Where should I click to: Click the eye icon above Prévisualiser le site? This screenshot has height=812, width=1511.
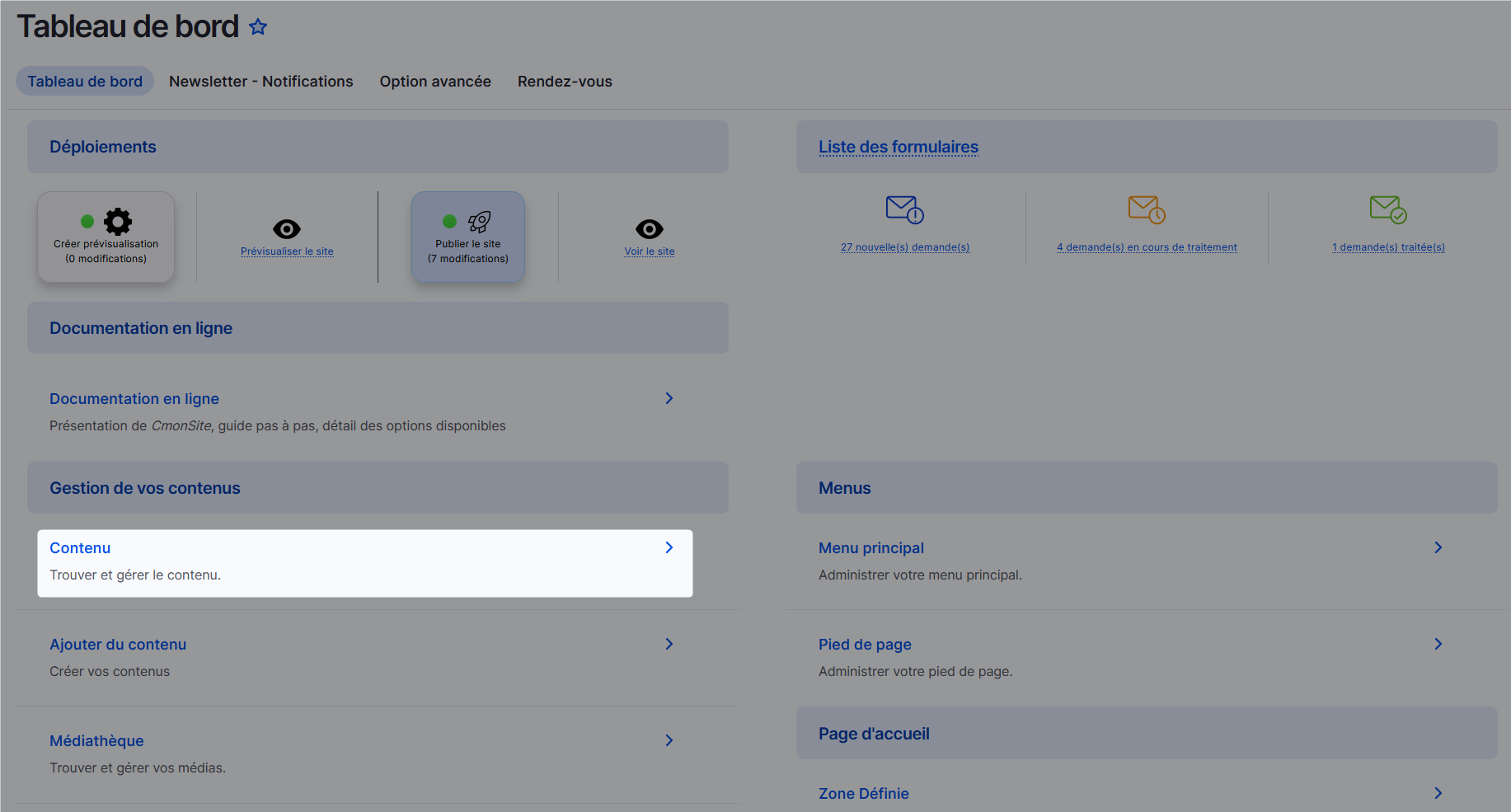tap(287, 228)
